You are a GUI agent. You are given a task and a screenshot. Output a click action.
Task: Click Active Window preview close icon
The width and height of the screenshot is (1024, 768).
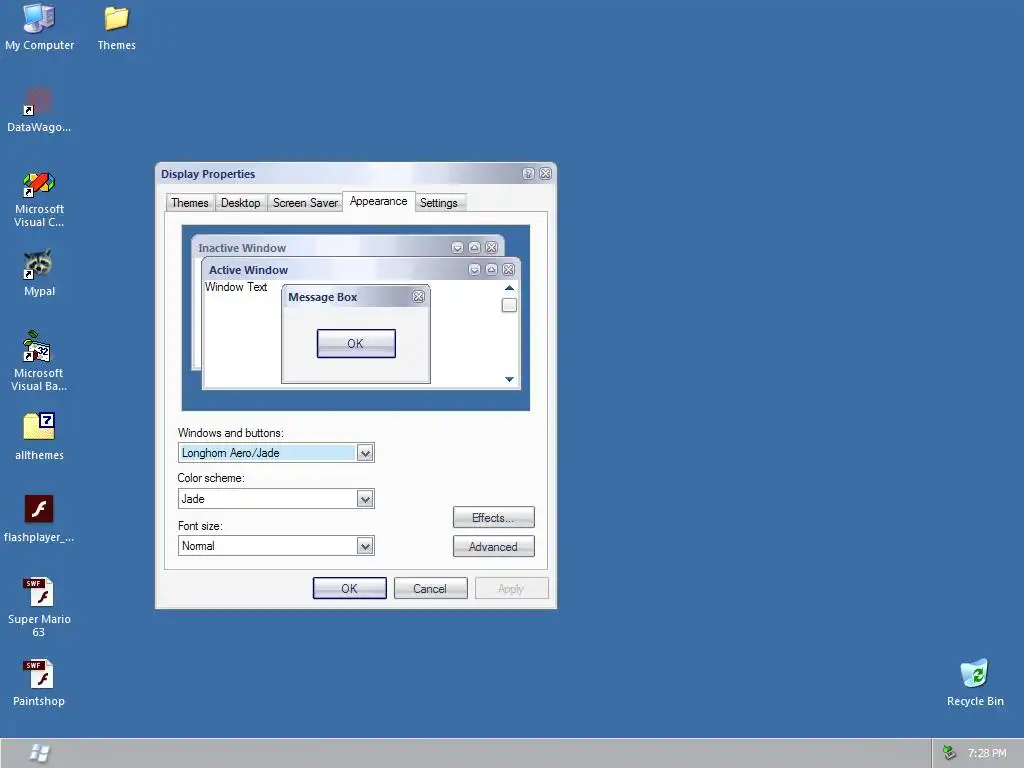508,269
